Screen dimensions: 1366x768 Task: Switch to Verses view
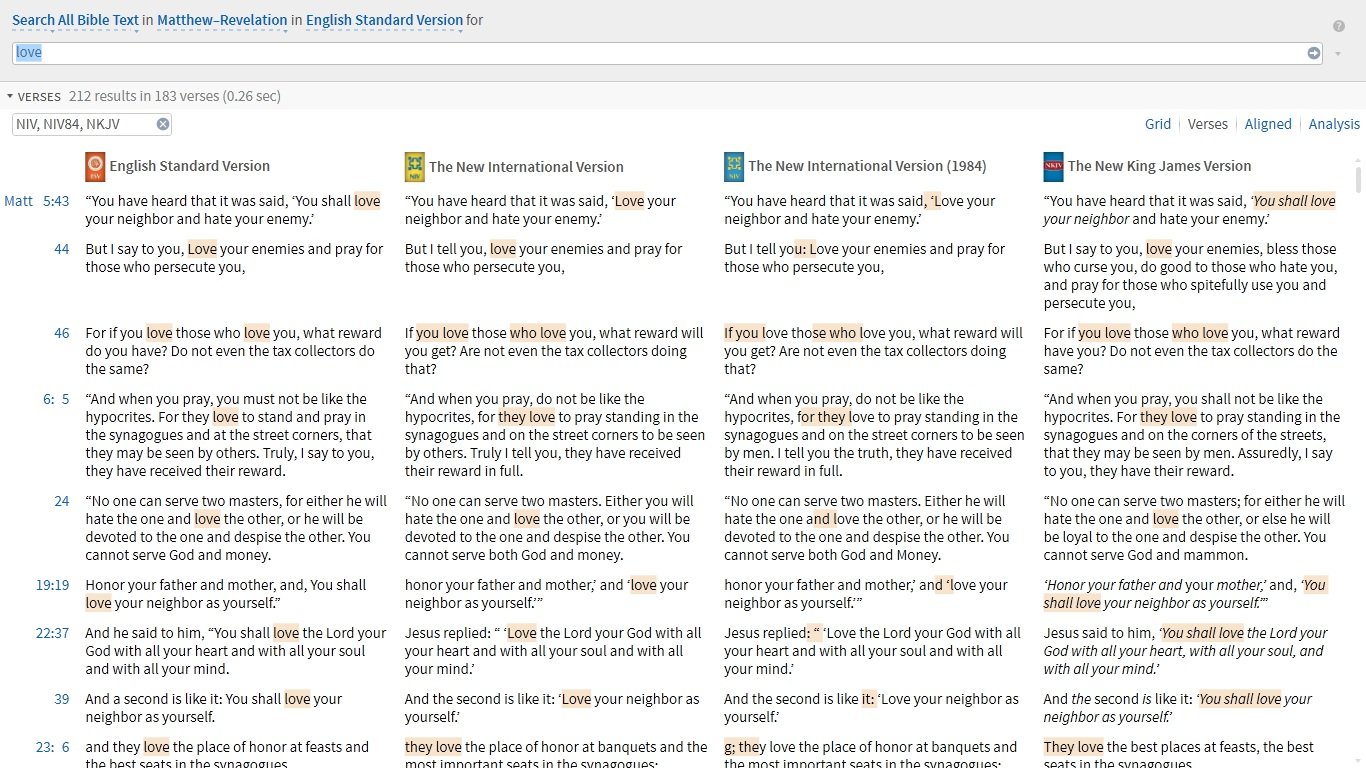(x=1208, y=124)
